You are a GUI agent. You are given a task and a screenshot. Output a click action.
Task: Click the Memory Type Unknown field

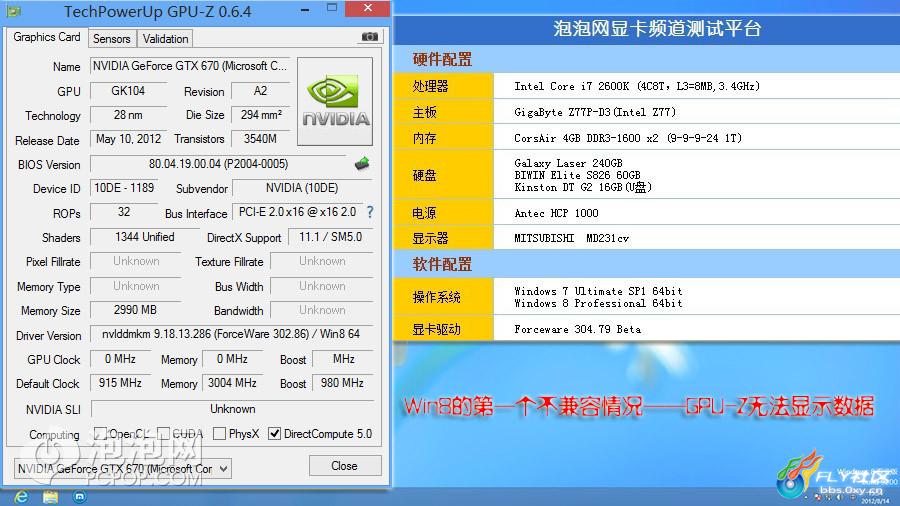point(135,286)
